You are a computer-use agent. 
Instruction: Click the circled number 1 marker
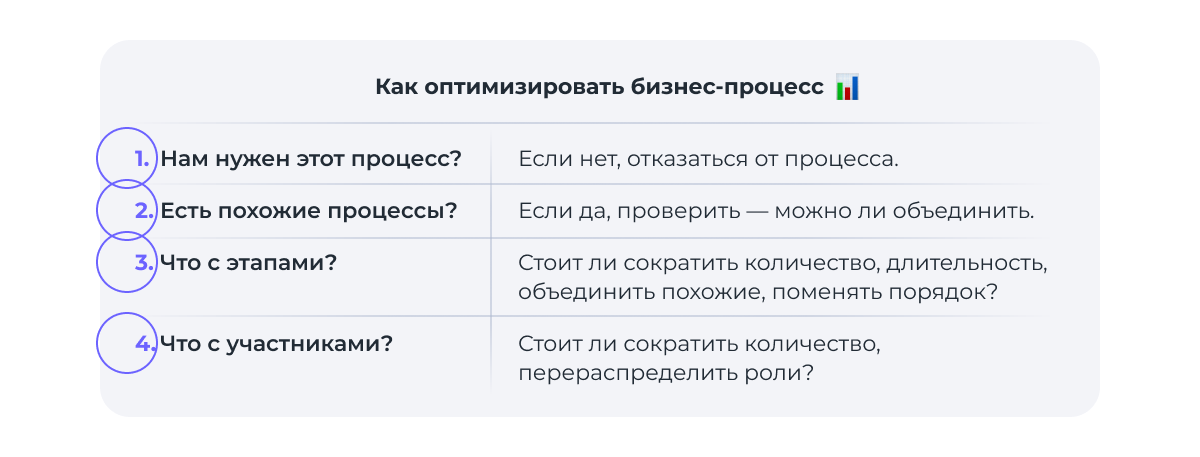pos(126,158)
